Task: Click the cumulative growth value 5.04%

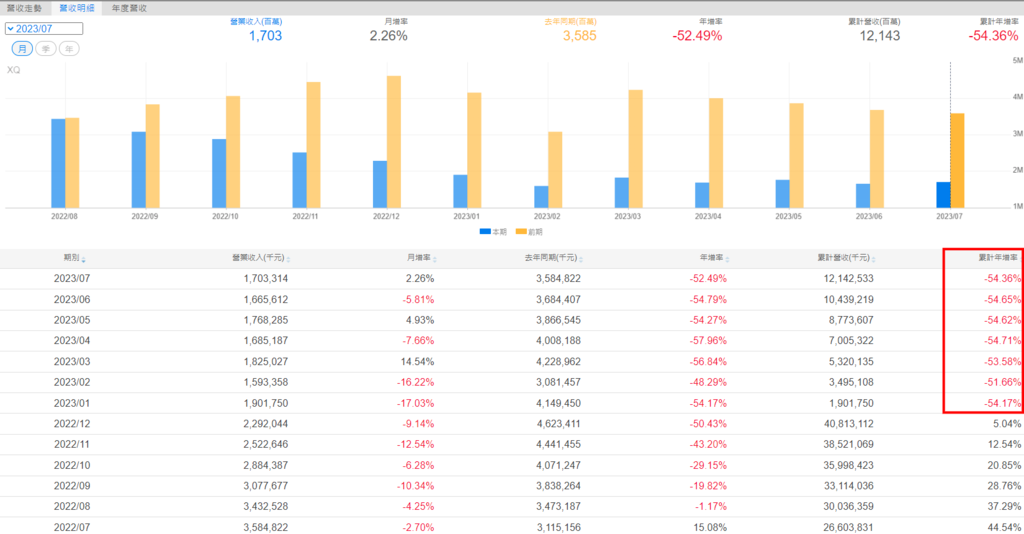Action: [1006, 423]
